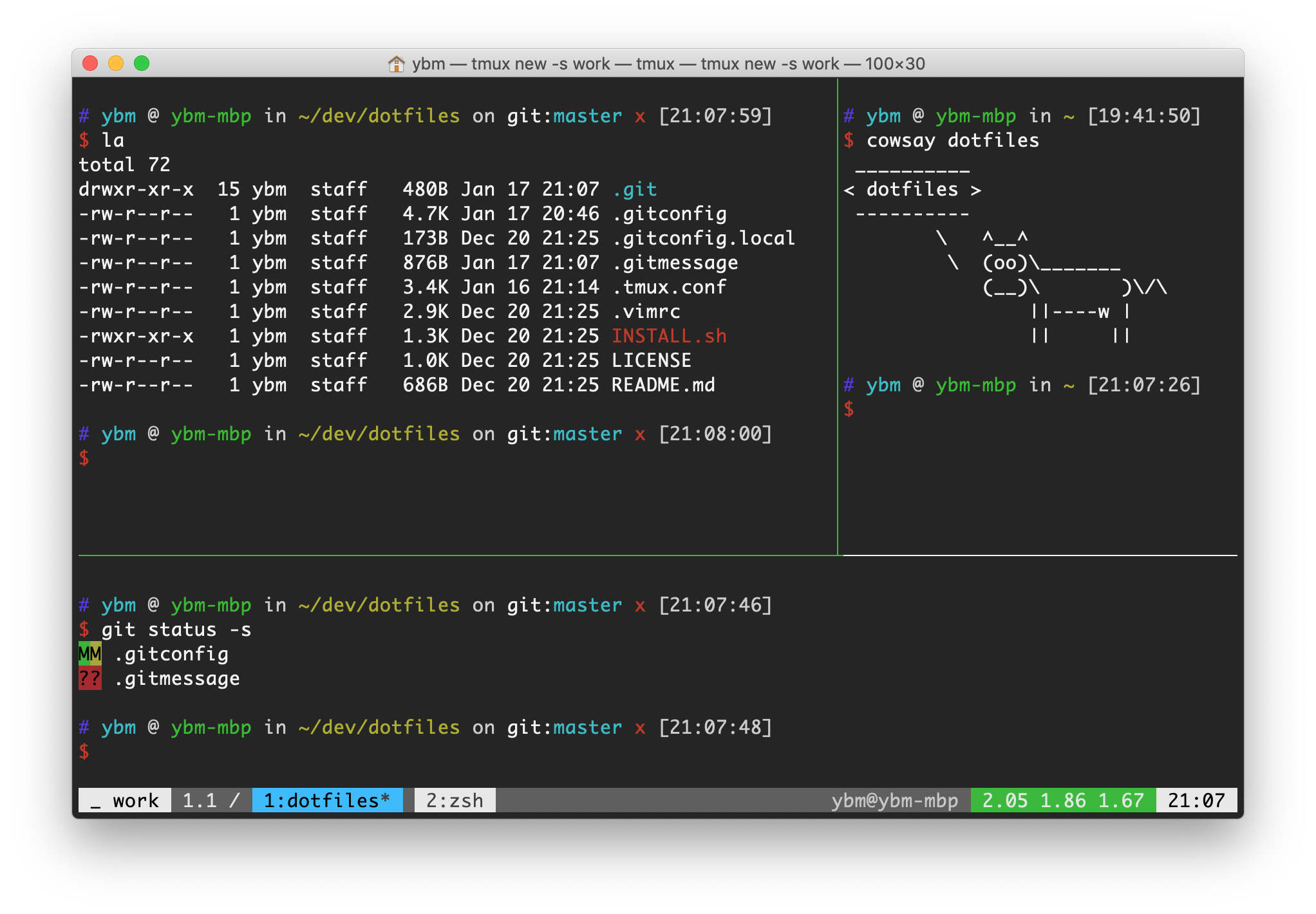Click the 21:07 clock in status bar
This screenshot has width=1316, height=914.
pos(1196,800)
